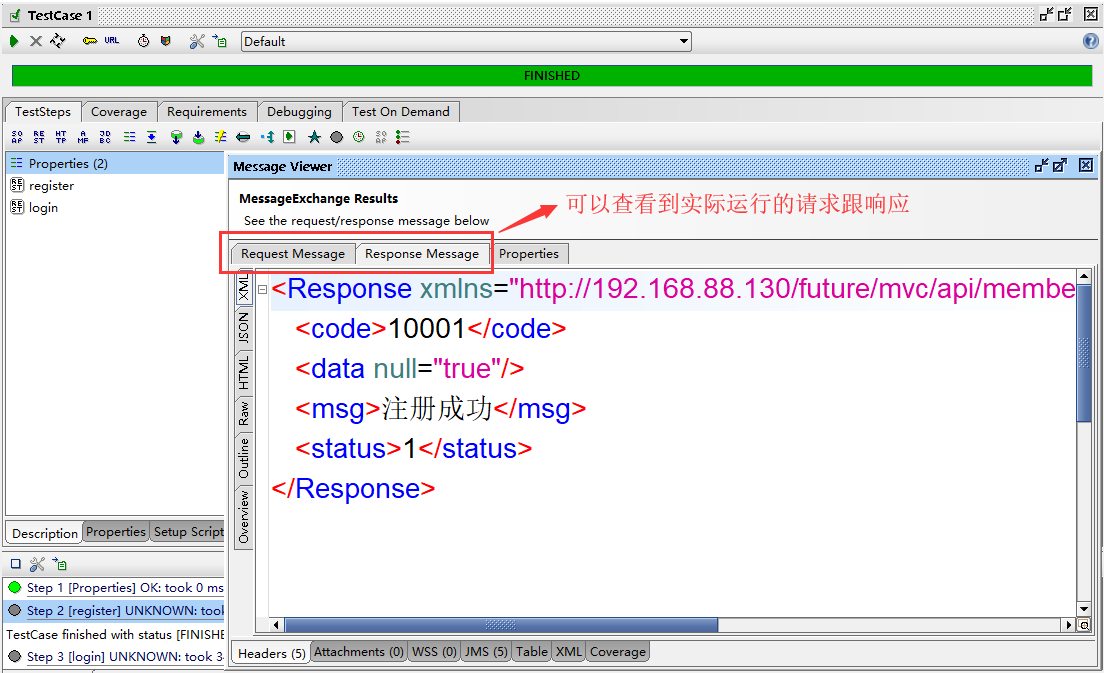
Task: Open the Attachments (0) tab
Action: pyautogui.click(x=358, y=652)
